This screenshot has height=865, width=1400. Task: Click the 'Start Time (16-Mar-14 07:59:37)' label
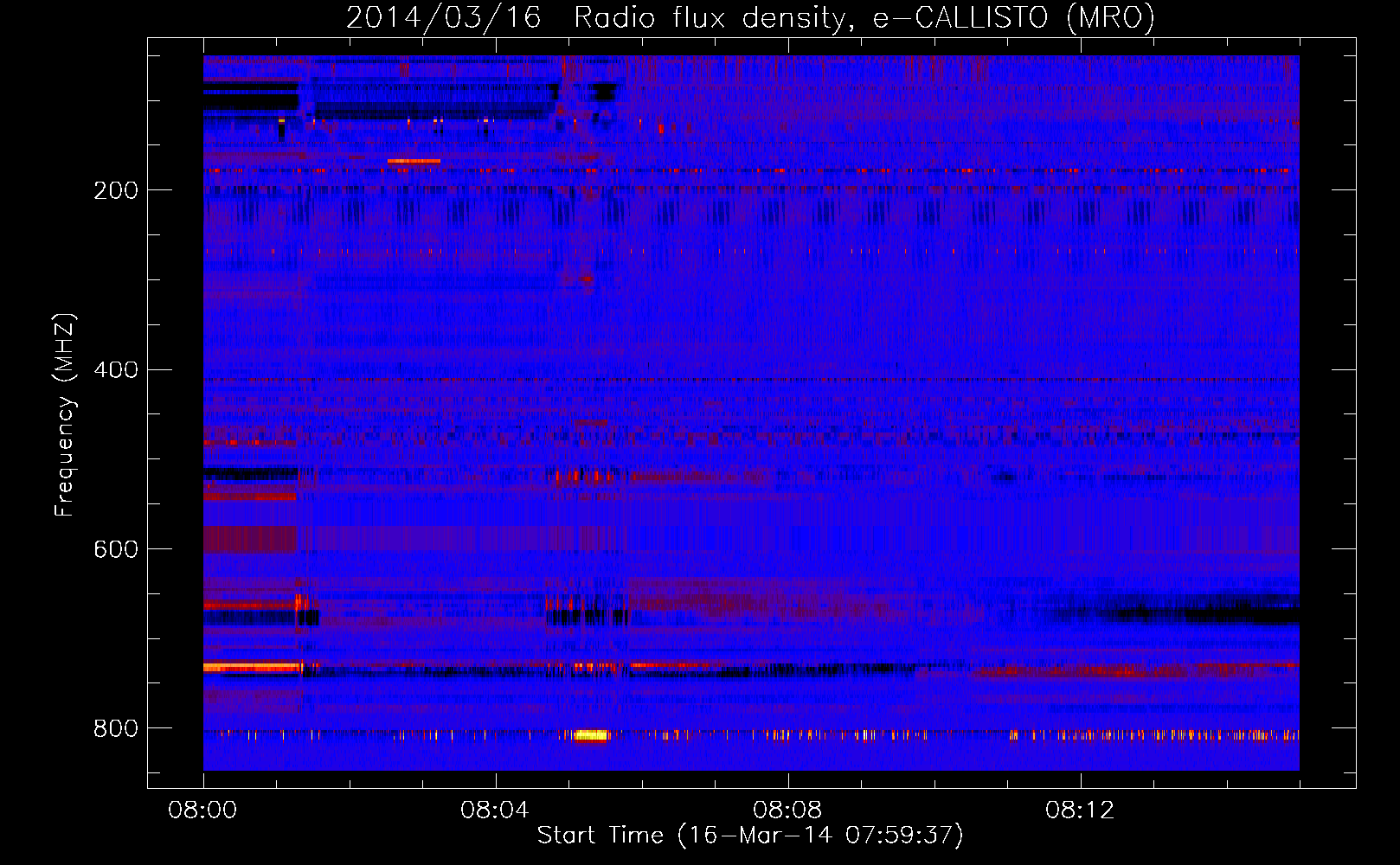750,836
